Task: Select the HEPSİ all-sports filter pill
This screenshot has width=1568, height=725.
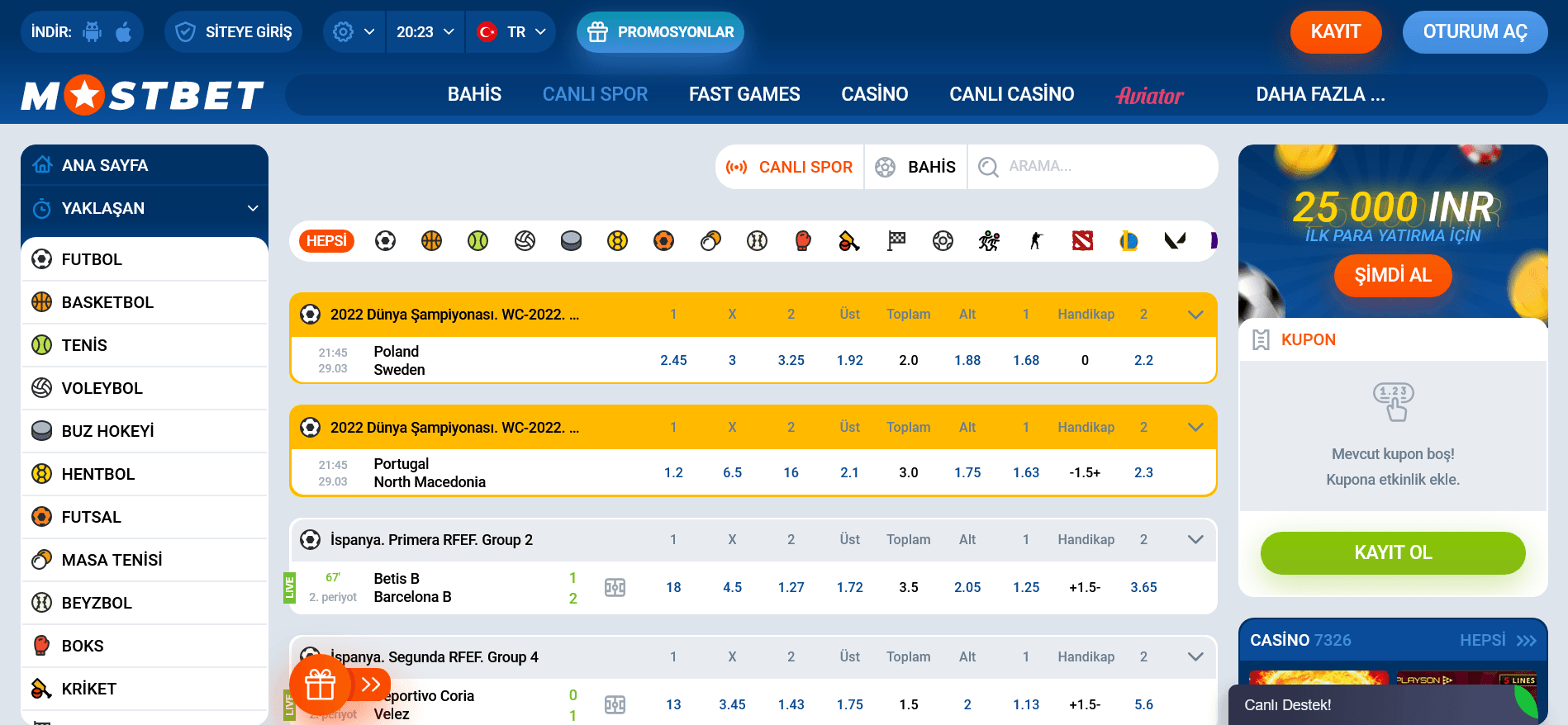Action: coord(327,240)
